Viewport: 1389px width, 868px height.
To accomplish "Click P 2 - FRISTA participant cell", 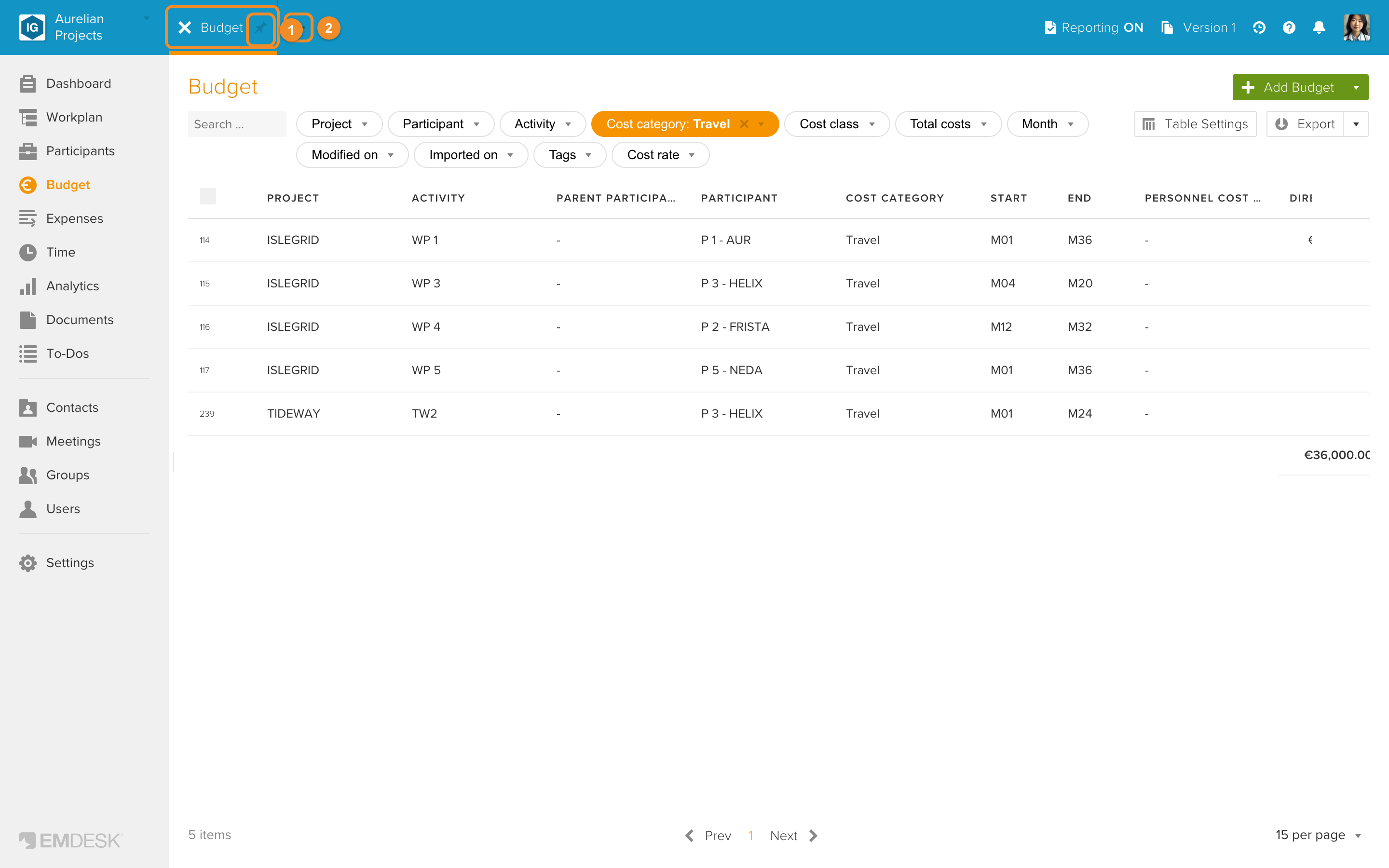I will point(735,327).
